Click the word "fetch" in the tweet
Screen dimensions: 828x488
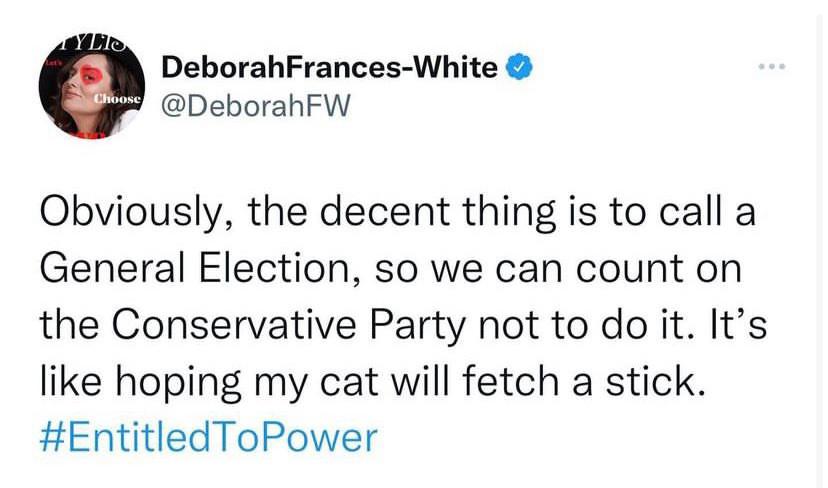(x=528, y=382)
